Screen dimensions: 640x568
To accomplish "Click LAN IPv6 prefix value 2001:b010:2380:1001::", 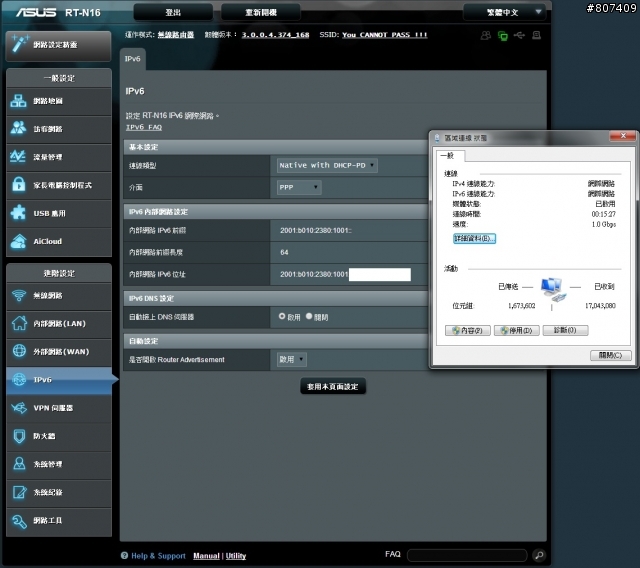I will click(x=316, y=231).
